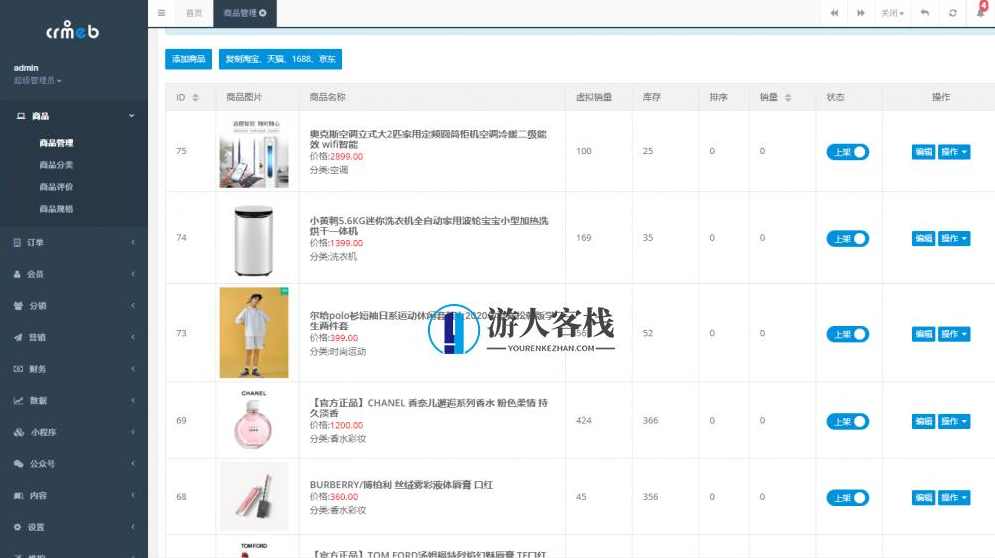Open 操作 dropdown for product 75

(x=954, y=152)
